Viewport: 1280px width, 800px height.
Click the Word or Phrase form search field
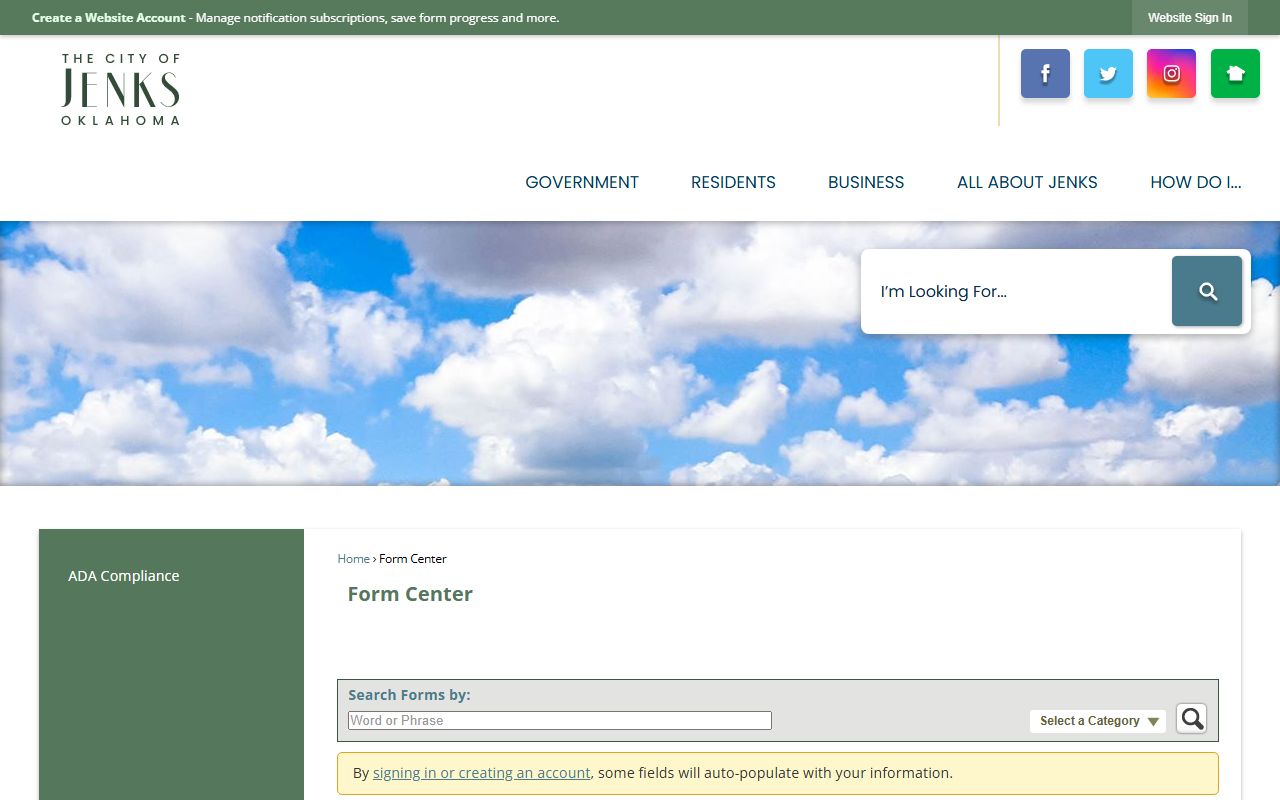tap(559, 721)
